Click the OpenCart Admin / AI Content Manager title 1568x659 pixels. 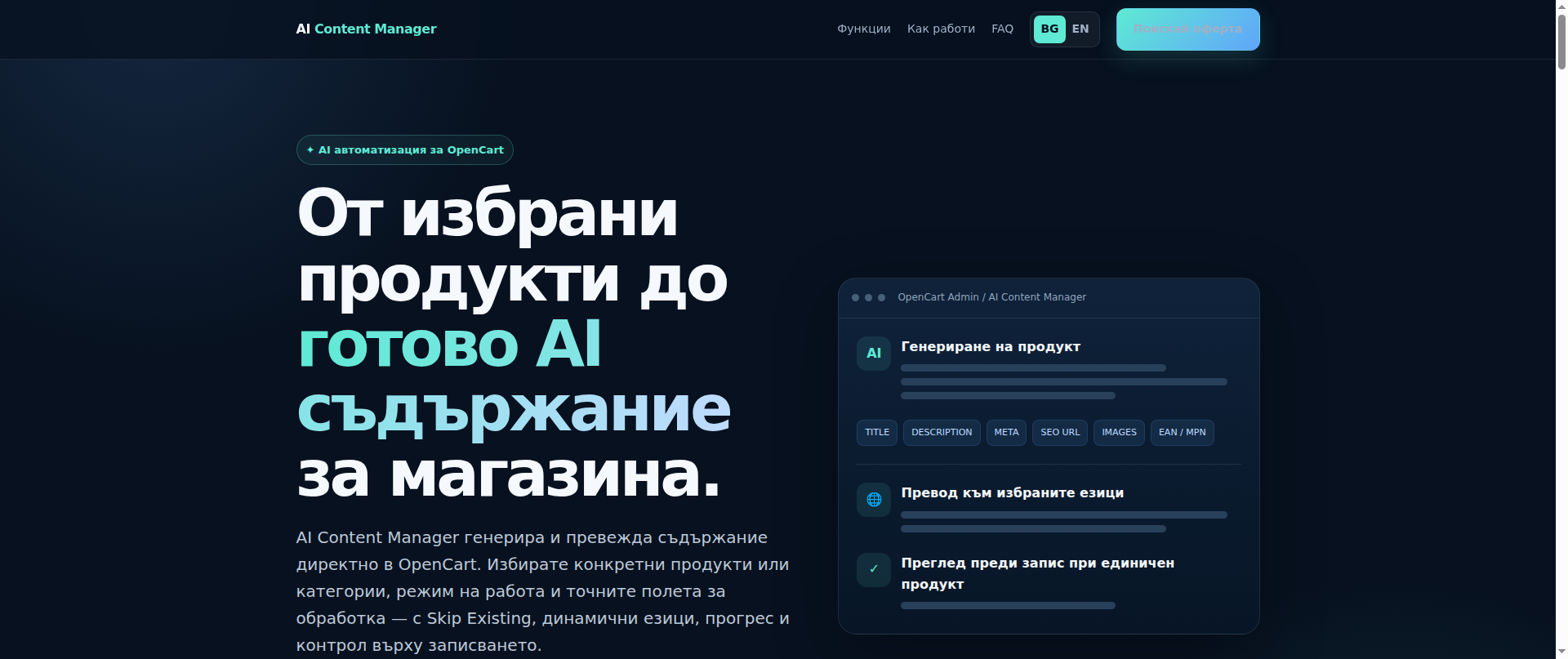pos(991,297)
